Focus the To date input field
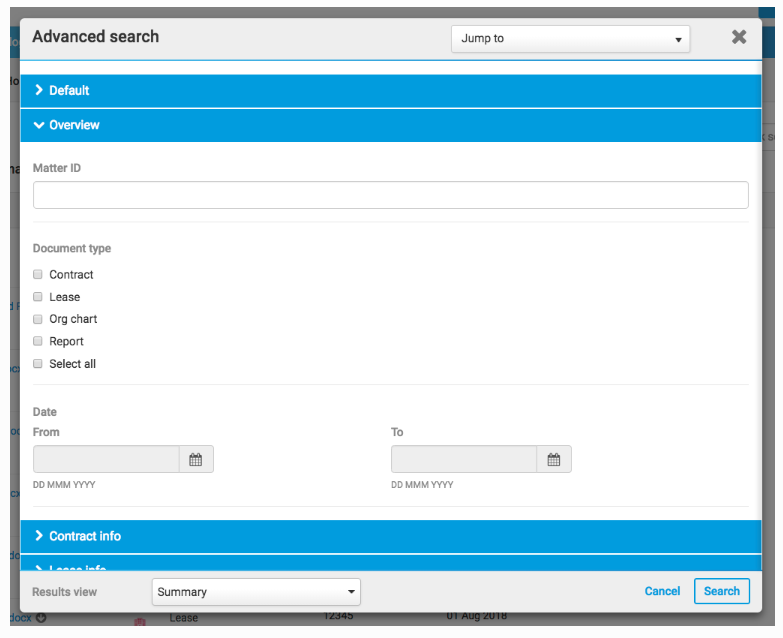The width and height of the screenshot is (783, 638). point(464,460)
